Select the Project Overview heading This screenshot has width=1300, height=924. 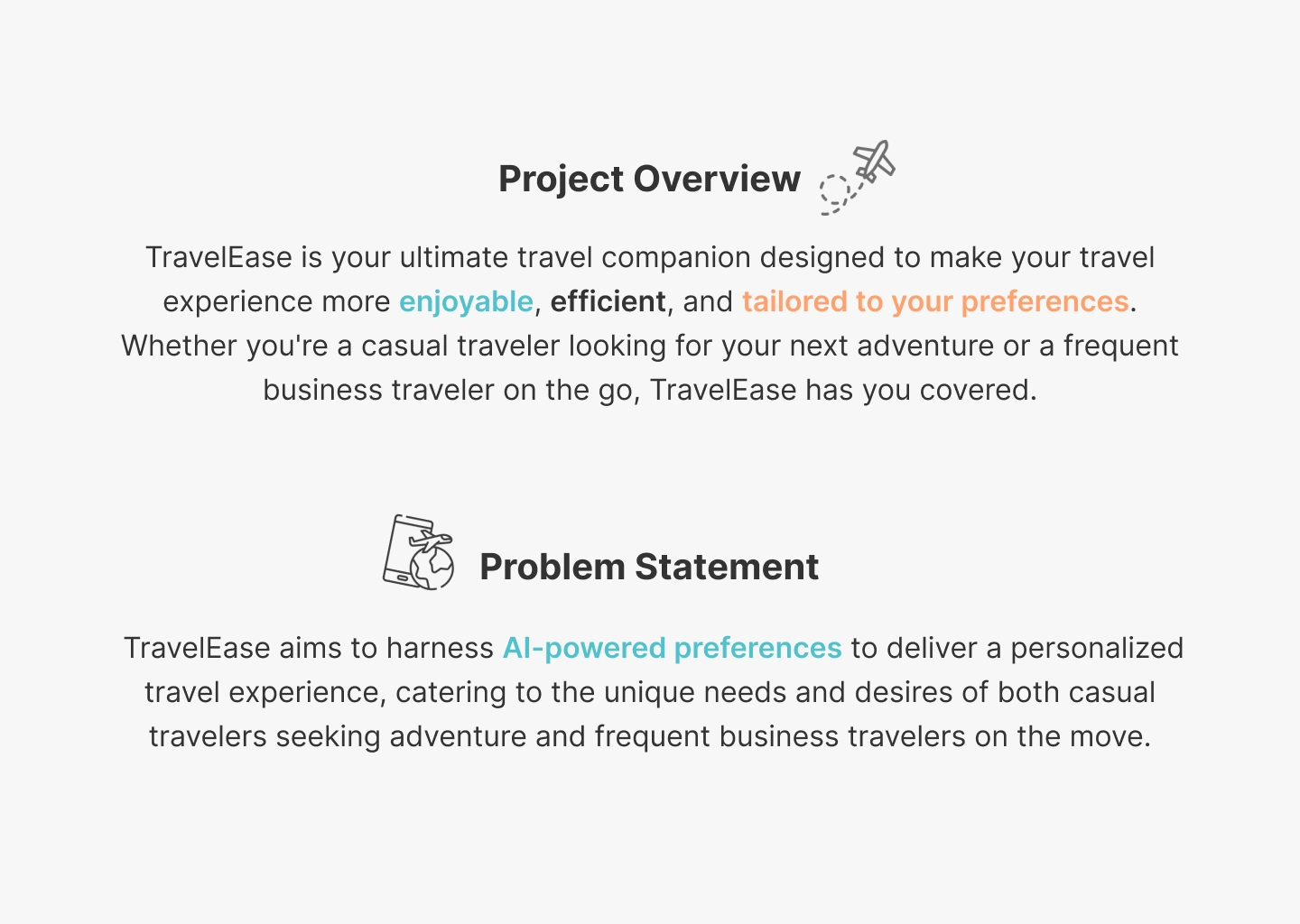coord(649,179)
